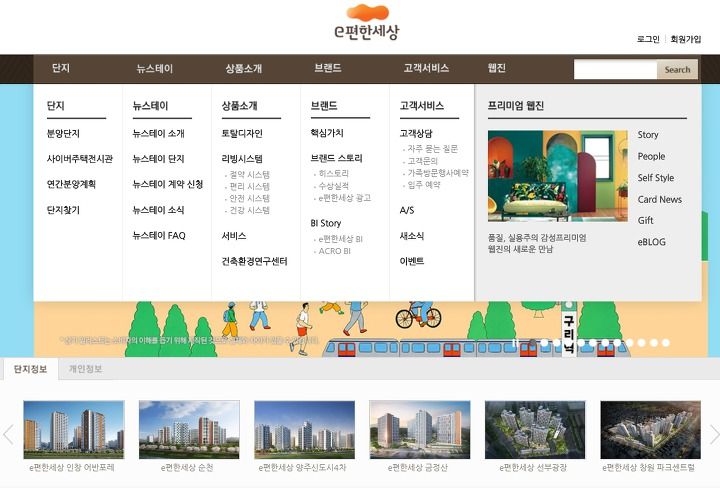Open 자주 묻는 질문 sub-link

pos(433,149)
